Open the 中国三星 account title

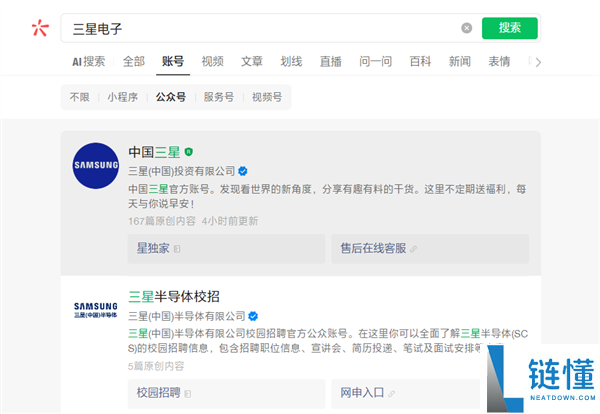click(154, 152)
